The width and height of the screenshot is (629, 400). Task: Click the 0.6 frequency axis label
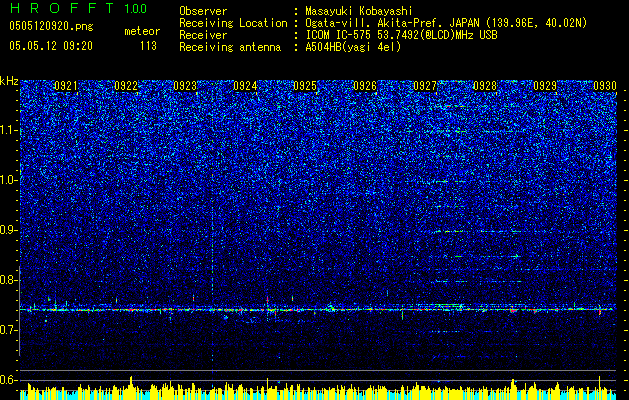[x=8, y=380]
